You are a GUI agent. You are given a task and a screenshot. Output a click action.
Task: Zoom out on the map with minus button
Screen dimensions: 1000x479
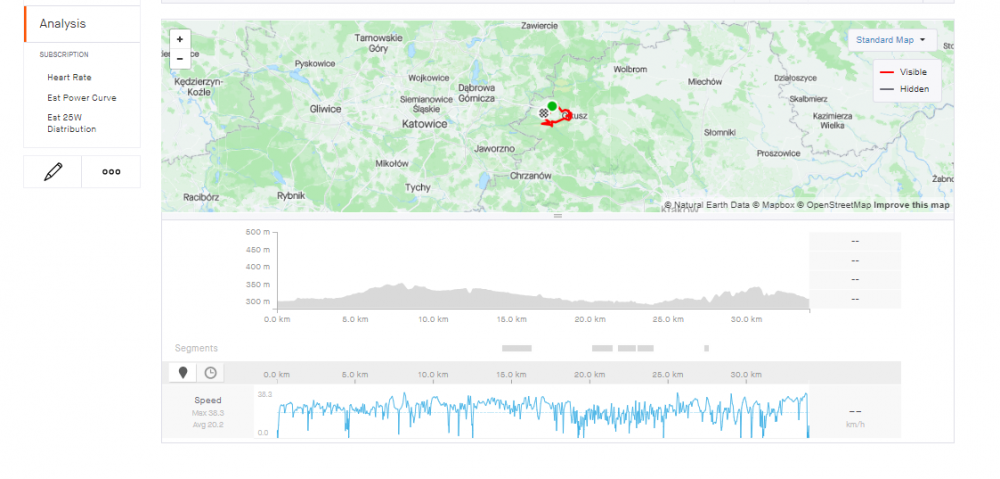click(180, 58)
